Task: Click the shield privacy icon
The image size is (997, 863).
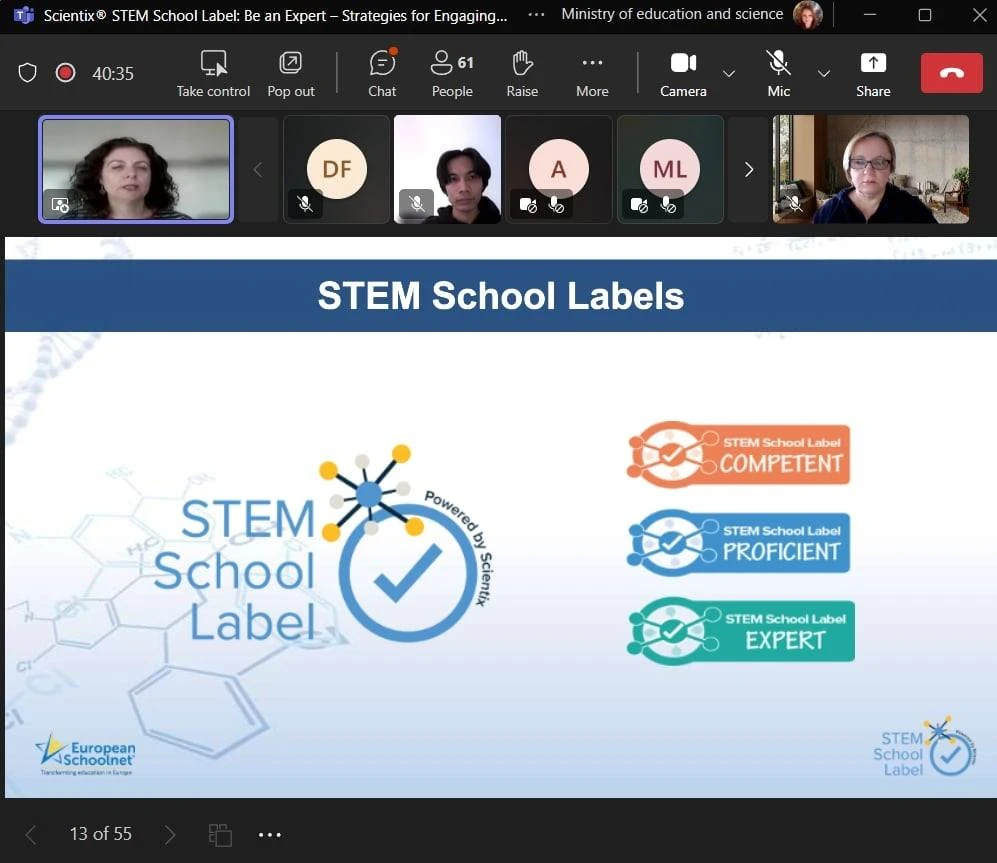Action: 27,73
